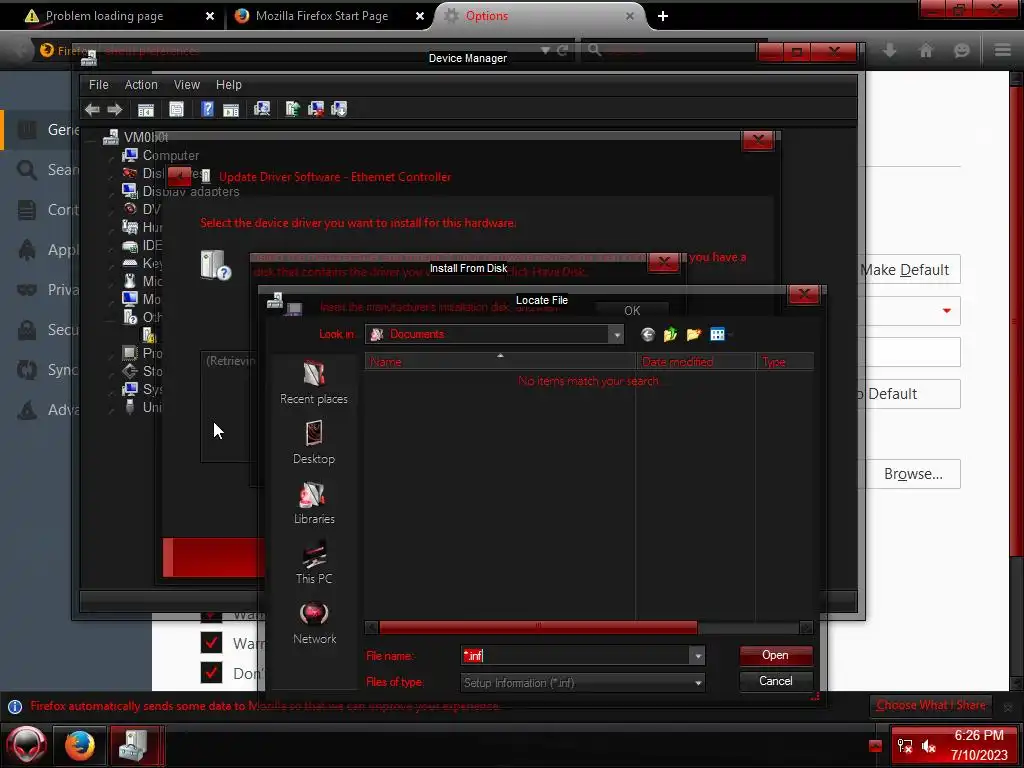
Task: Sort by the Date modified column header
Action: click(x=696, y=362)
